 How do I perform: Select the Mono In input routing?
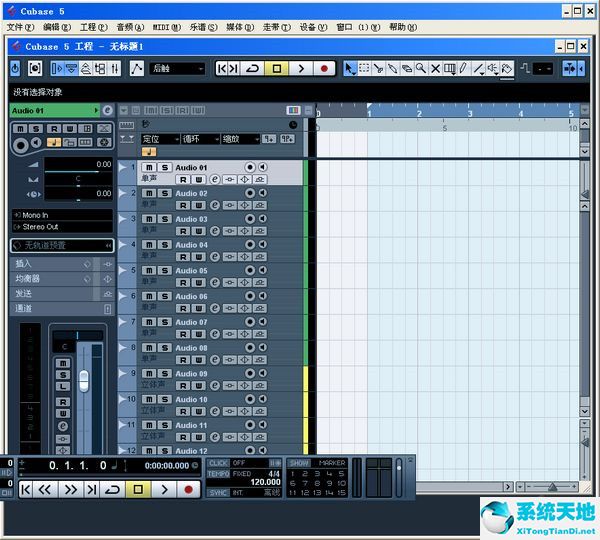[62, 215]
